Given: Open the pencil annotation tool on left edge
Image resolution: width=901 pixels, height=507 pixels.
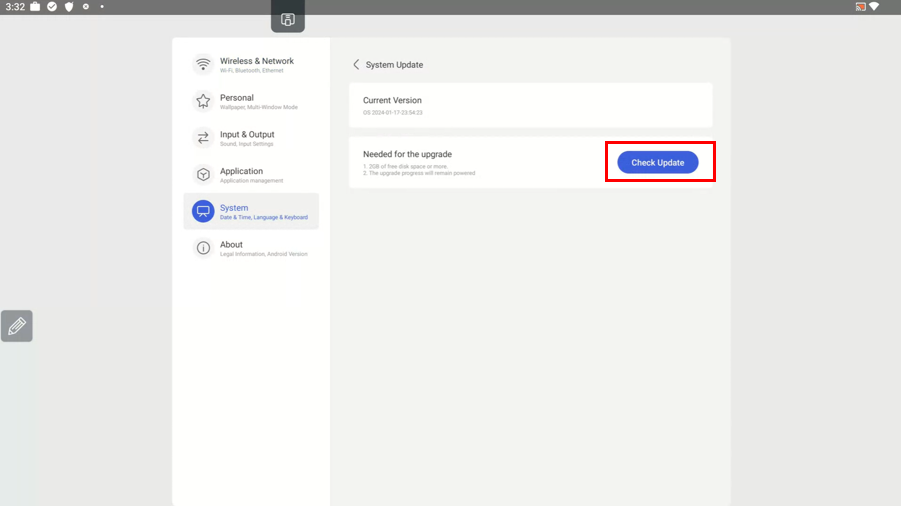Looking at the screenshot, I should click(17, 326).
